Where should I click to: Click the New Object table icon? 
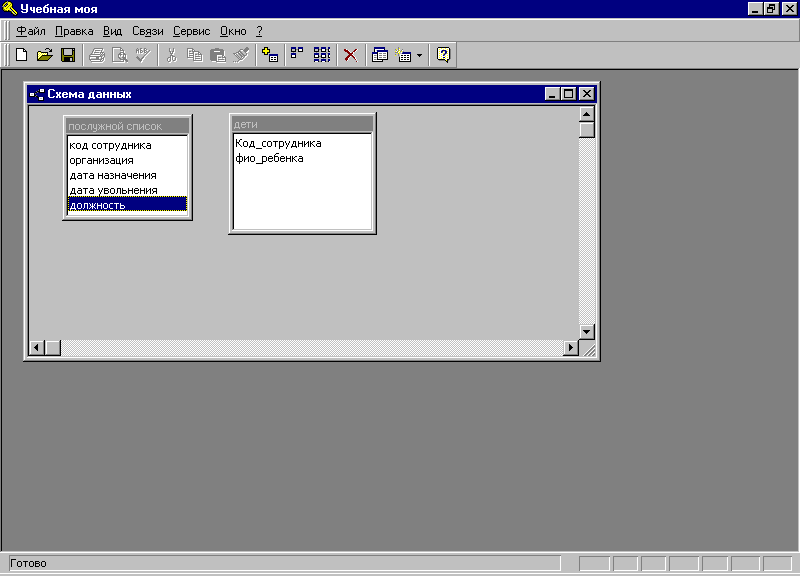[x=403, y=55]
